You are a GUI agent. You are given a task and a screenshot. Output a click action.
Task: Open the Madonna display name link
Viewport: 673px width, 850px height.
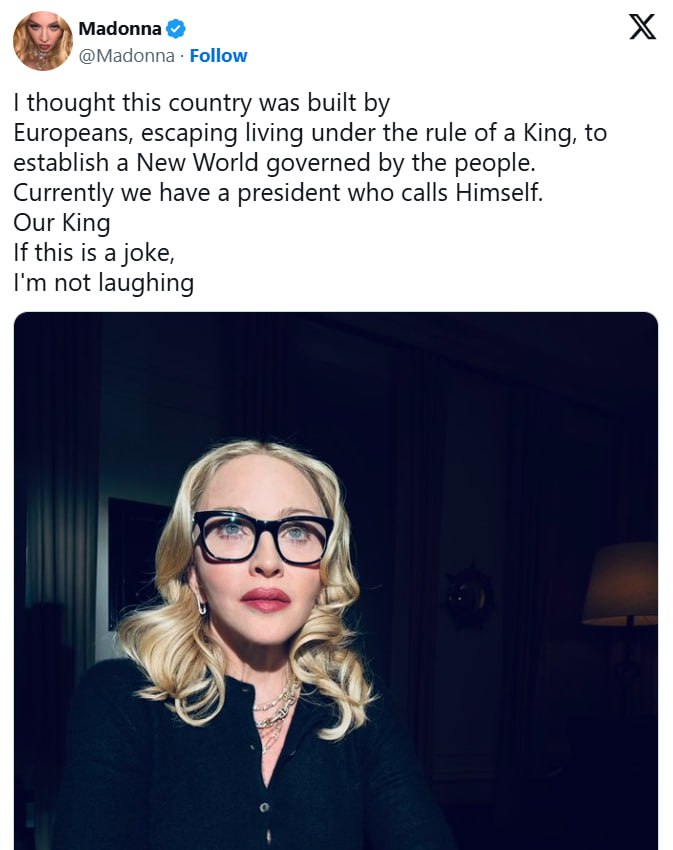click(x=120, y=29)
